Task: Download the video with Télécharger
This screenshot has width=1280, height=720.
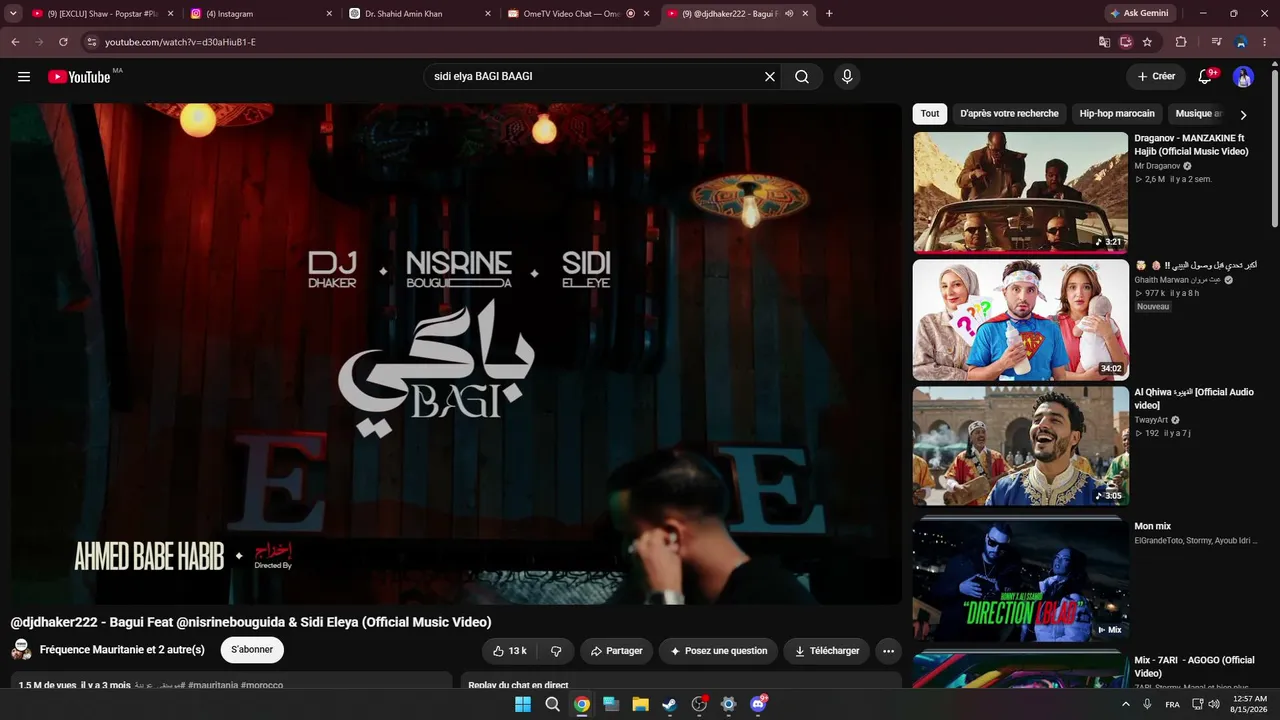Action: [x=827, y=651]
